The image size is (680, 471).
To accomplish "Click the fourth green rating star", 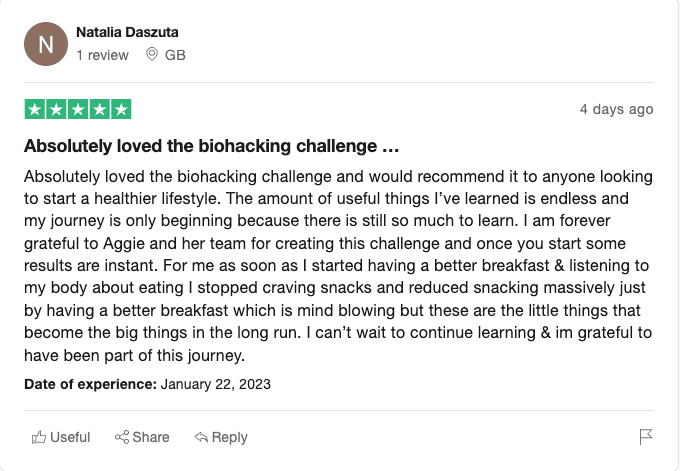I will (x=99, y=109).
